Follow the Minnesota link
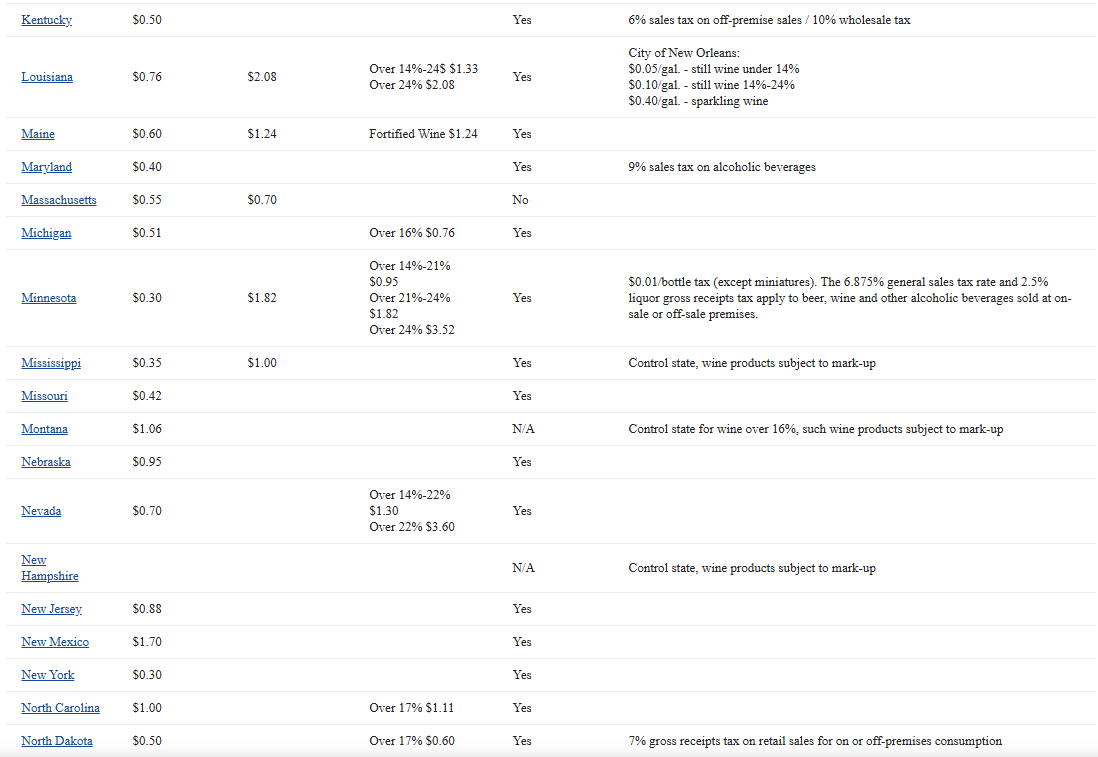 point(49,298)
